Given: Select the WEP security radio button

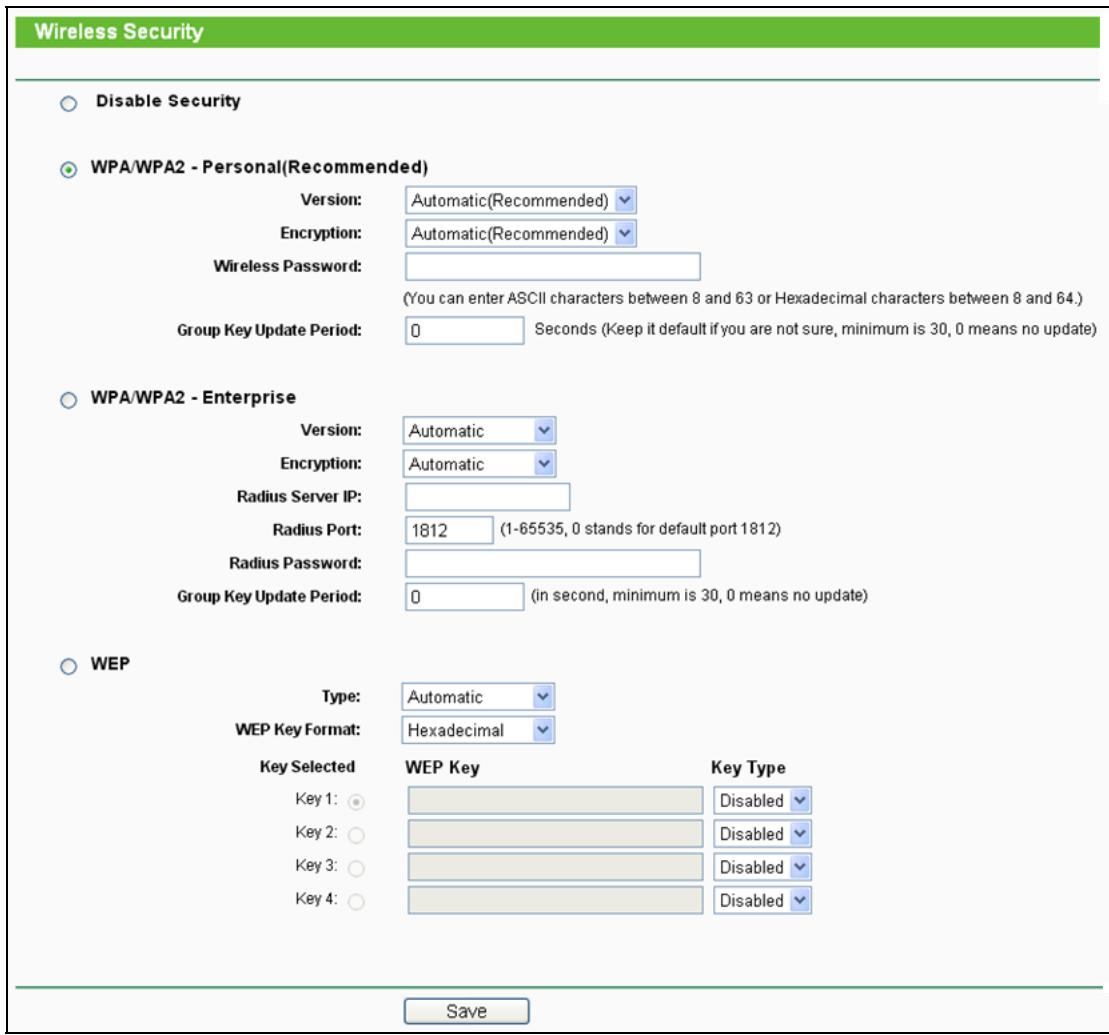Looking at the screenshot, I should click(x=69, y=666).
